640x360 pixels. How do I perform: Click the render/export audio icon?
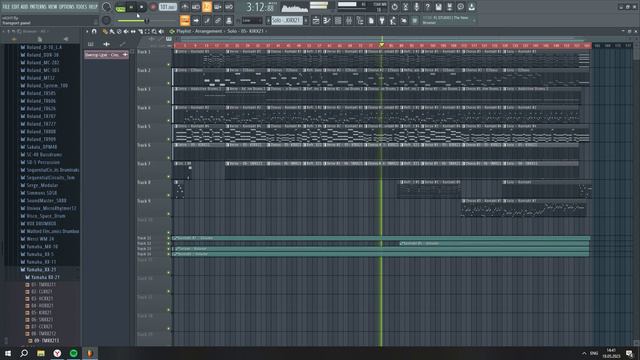[x=449, y=7]
